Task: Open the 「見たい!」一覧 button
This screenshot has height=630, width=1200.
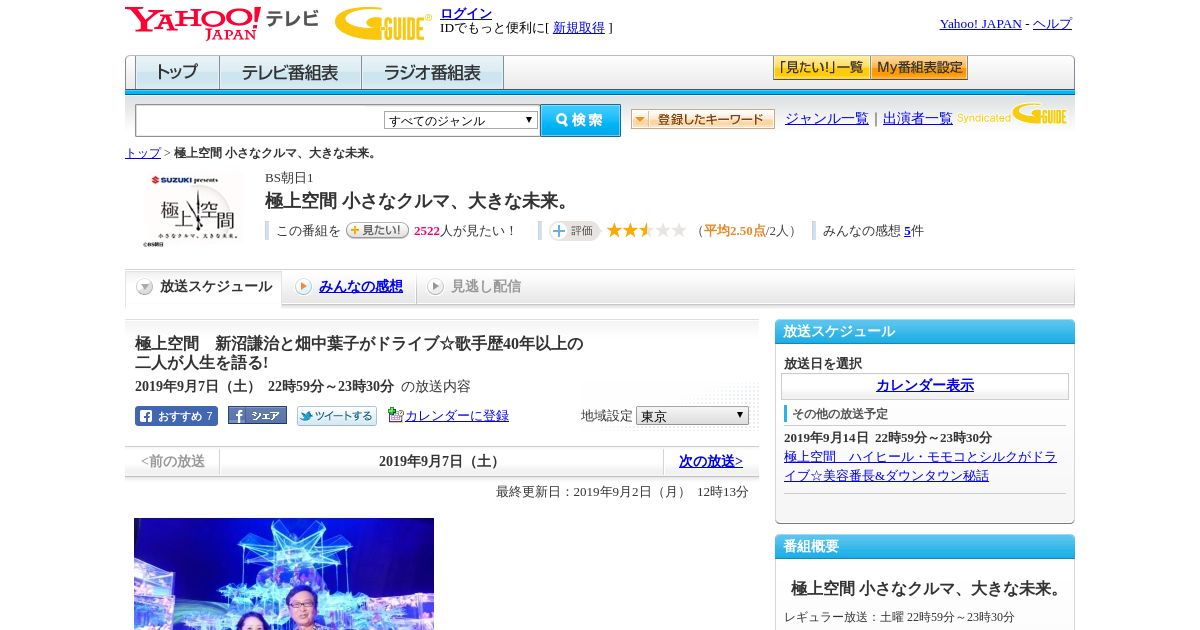Action: [x=821, y=68]
